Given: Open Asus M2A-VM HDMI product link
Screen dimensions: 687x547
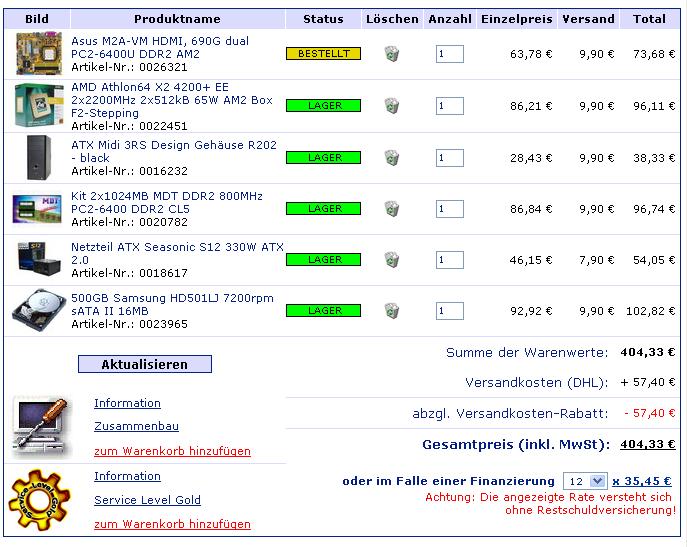Looking at the screenshot, I should click(x=160, y=47).
